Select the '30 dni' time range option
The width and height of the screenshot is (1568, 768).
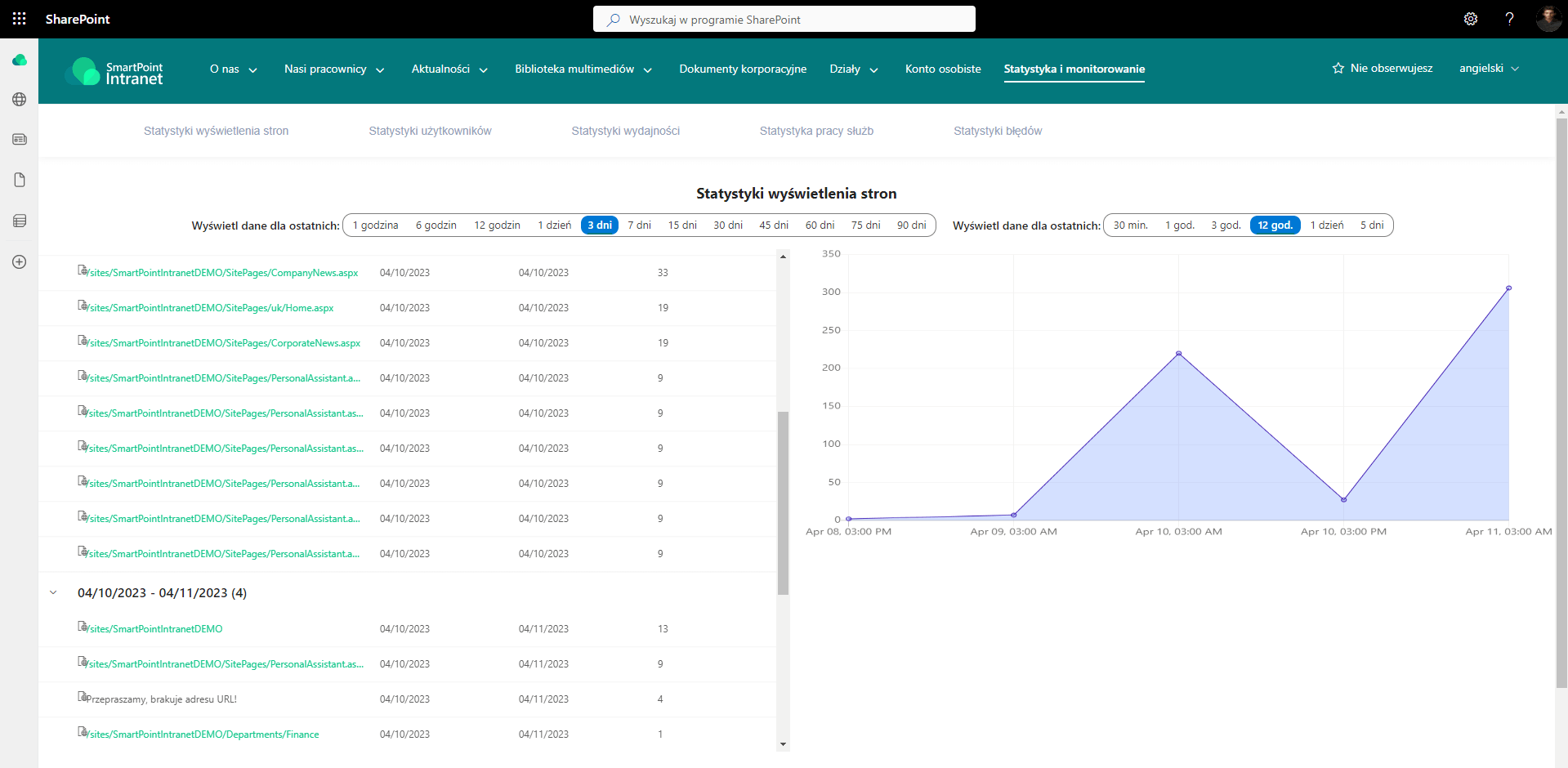click(727, 225)
